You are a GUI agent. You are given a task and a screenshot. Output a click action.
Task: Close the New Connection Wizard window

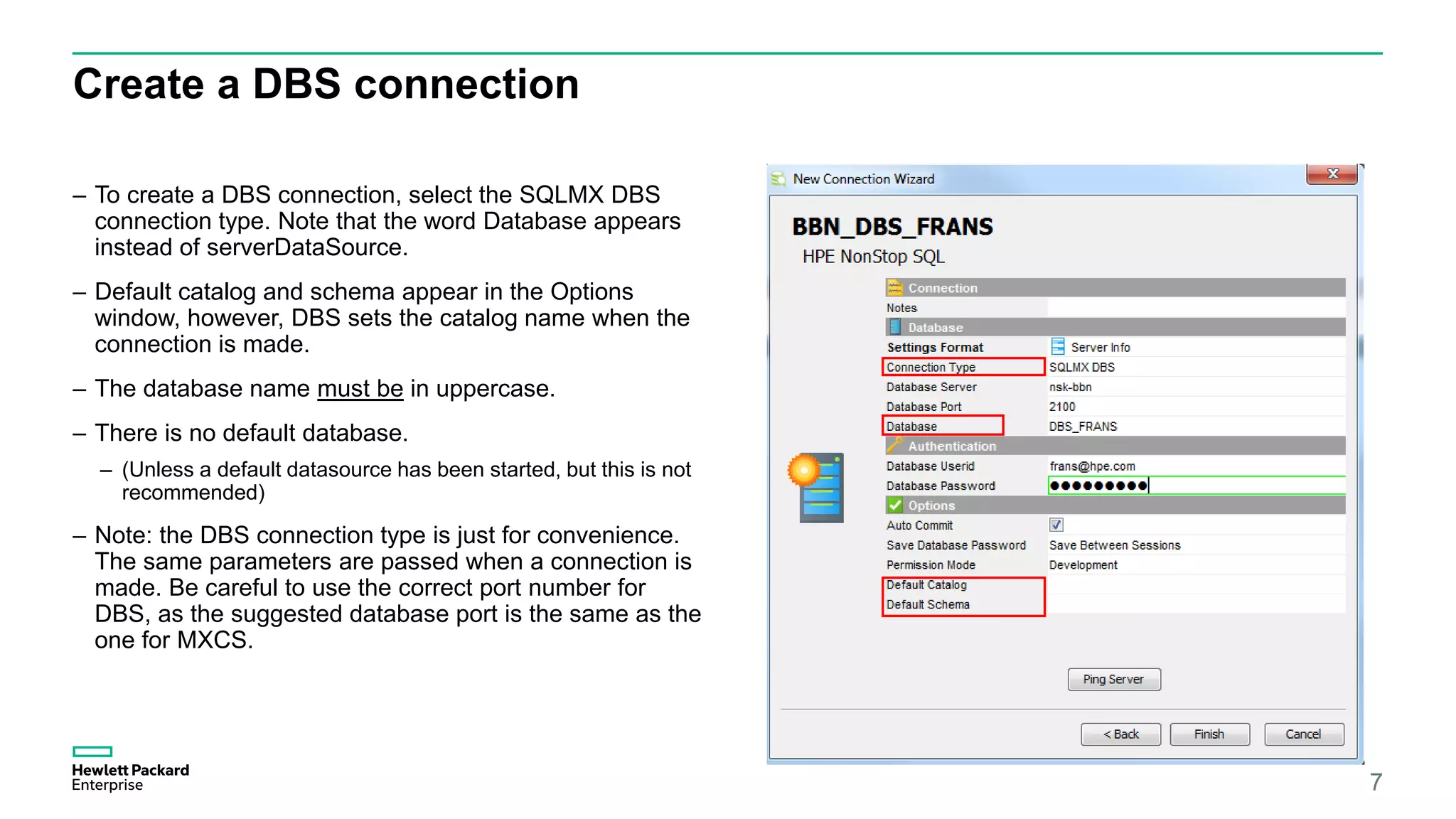[x=1332, y=173]
